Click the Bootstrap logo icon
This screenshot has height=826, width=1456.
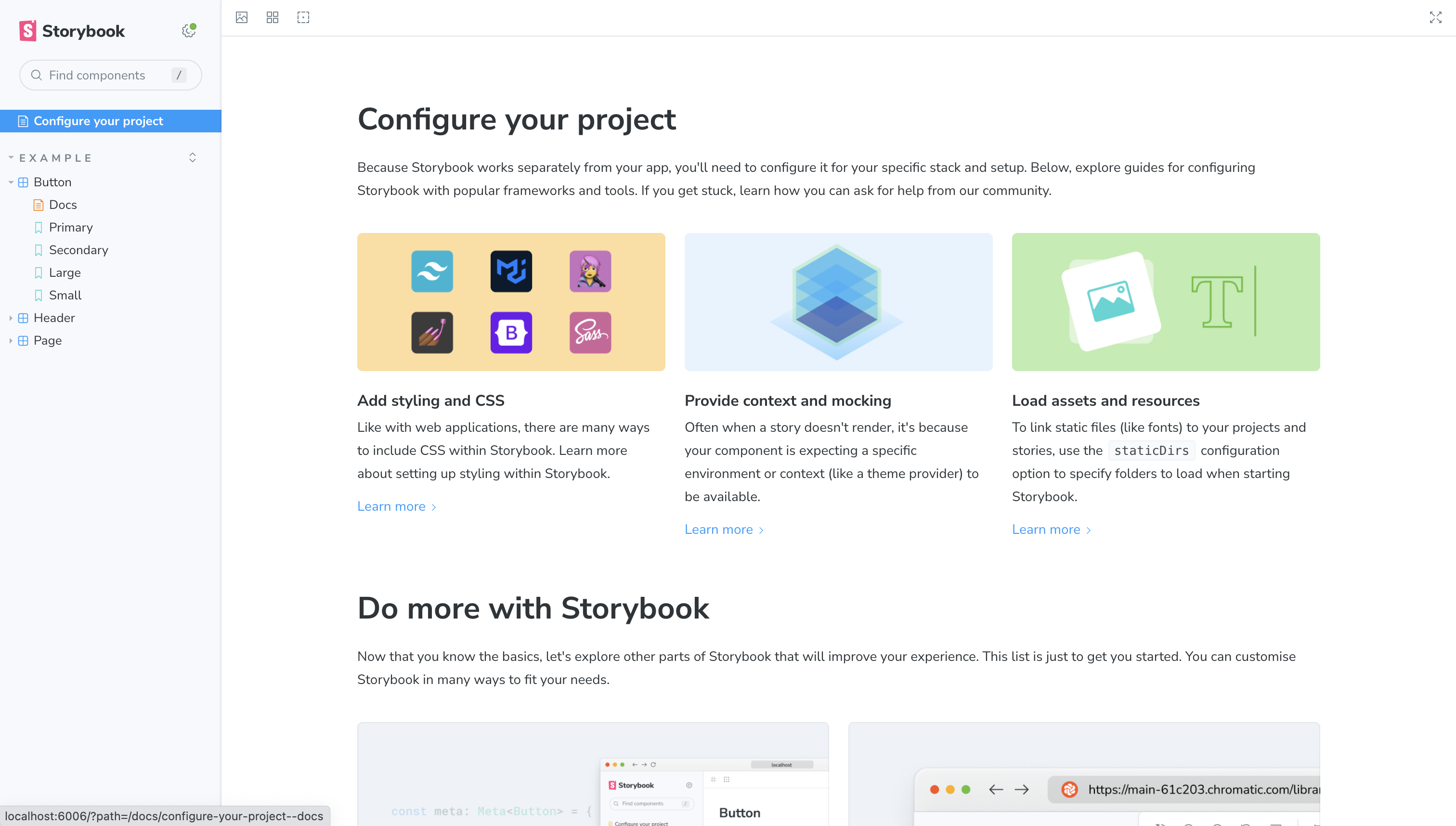point(511,333)
